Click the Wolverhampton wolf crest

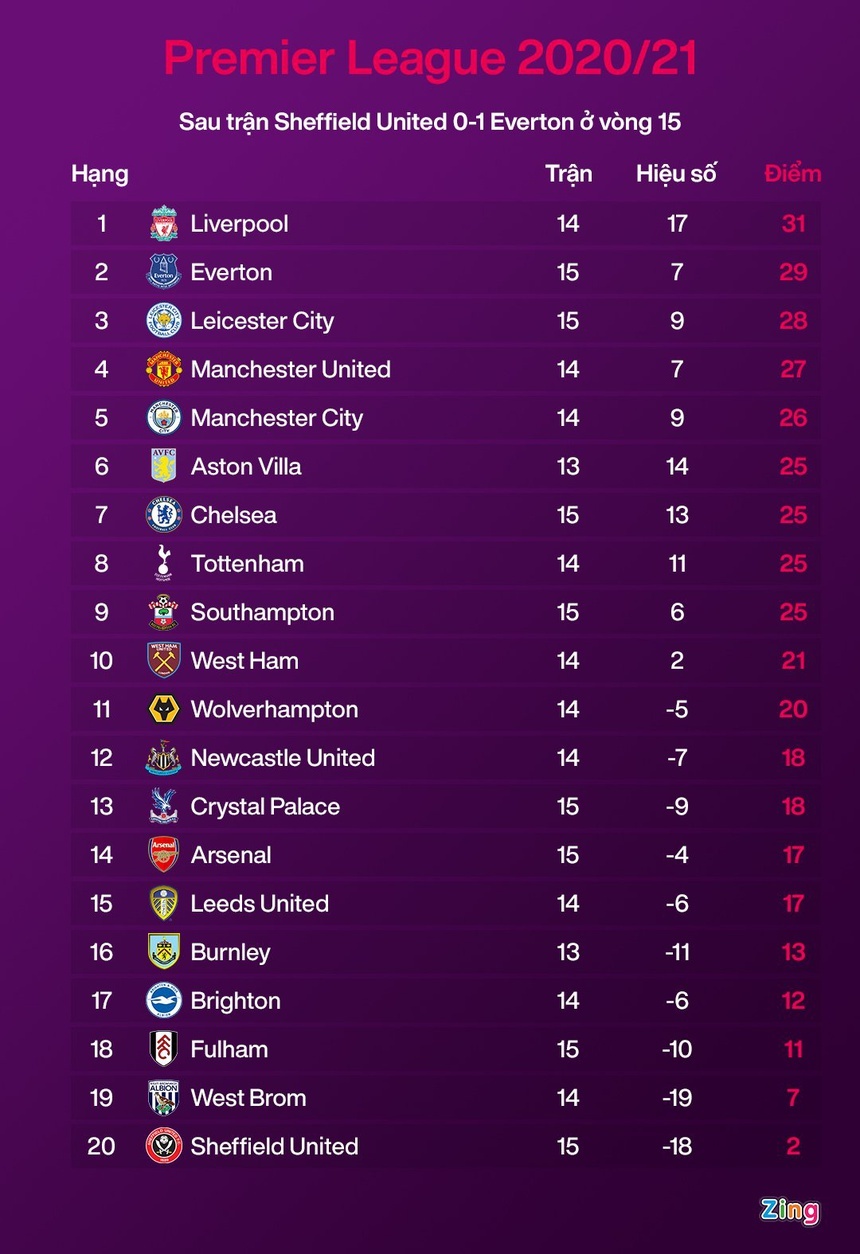164,710
